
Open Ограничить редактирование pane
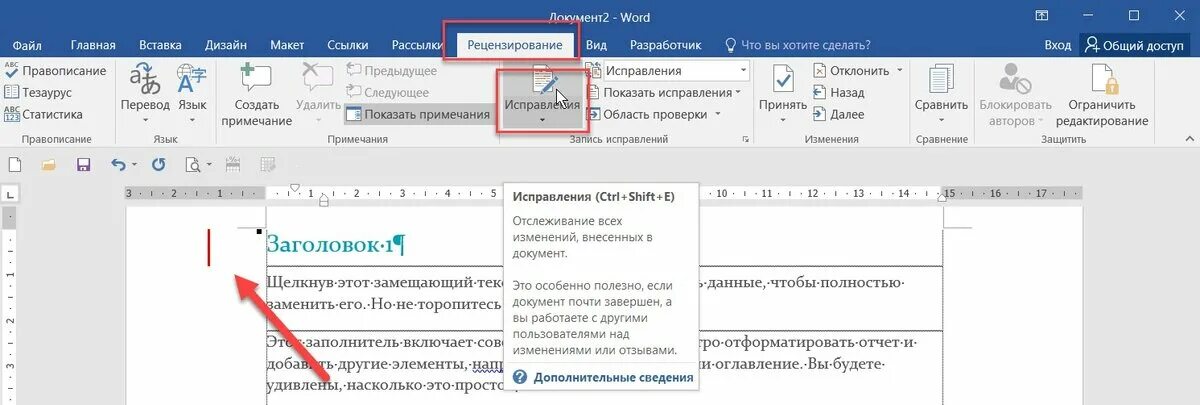(1102, 95)
